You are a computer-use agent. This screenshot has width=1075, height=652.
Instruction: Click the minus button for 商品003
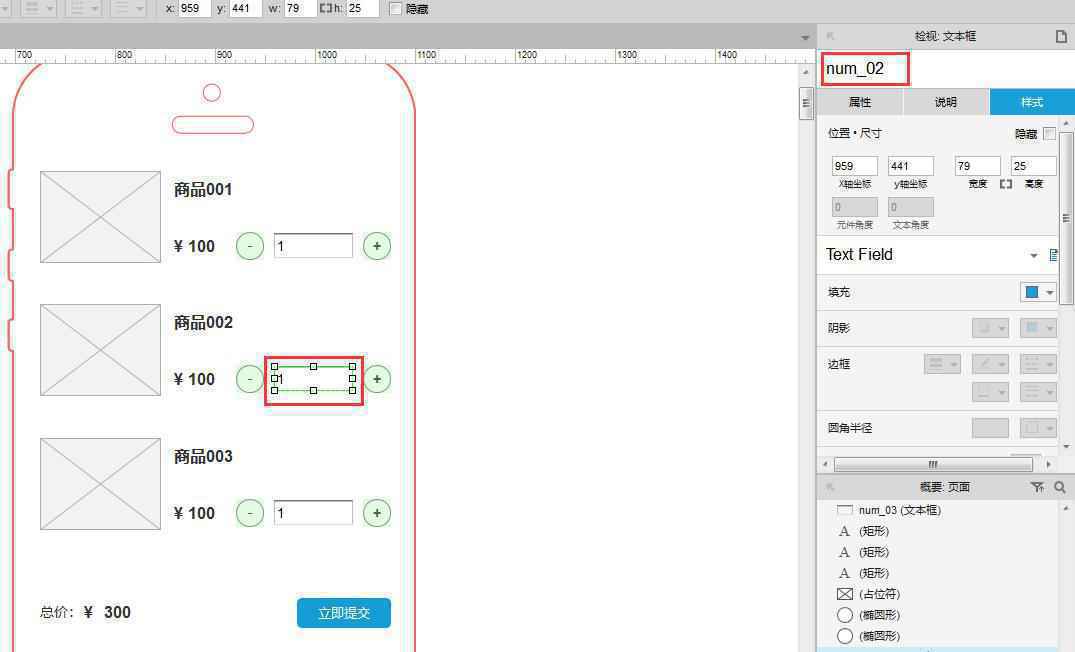[x=250, y=513]
